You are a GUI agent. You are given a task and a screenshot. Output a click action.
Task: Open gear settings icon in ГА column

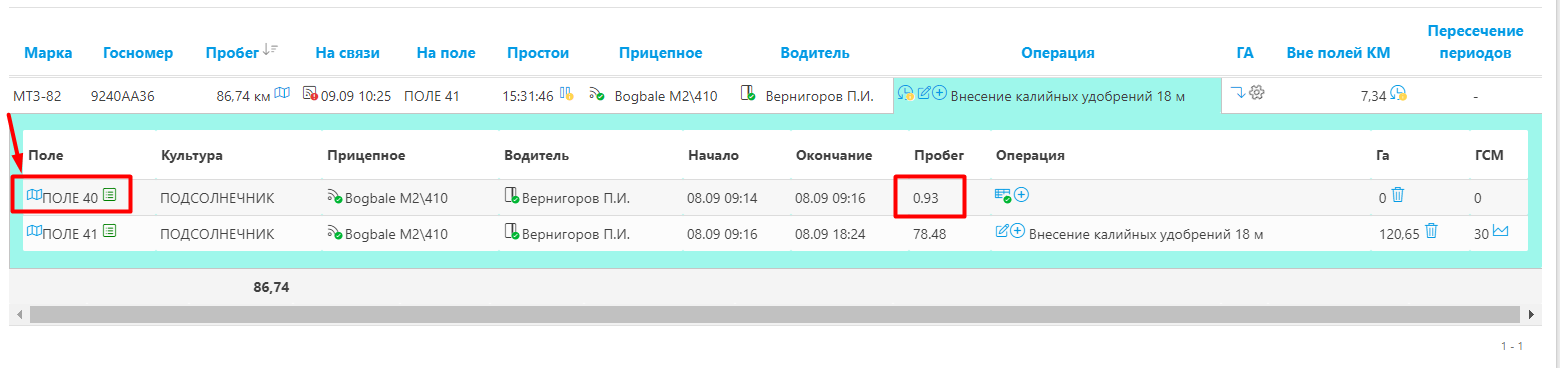point(1257,93)
